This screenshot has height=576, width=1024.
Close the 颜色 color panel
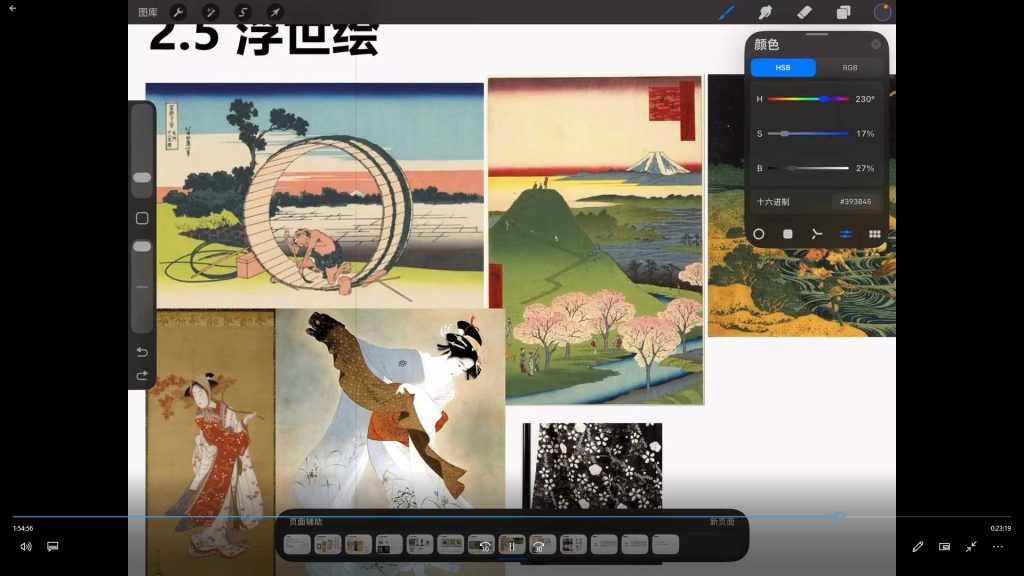876,44
